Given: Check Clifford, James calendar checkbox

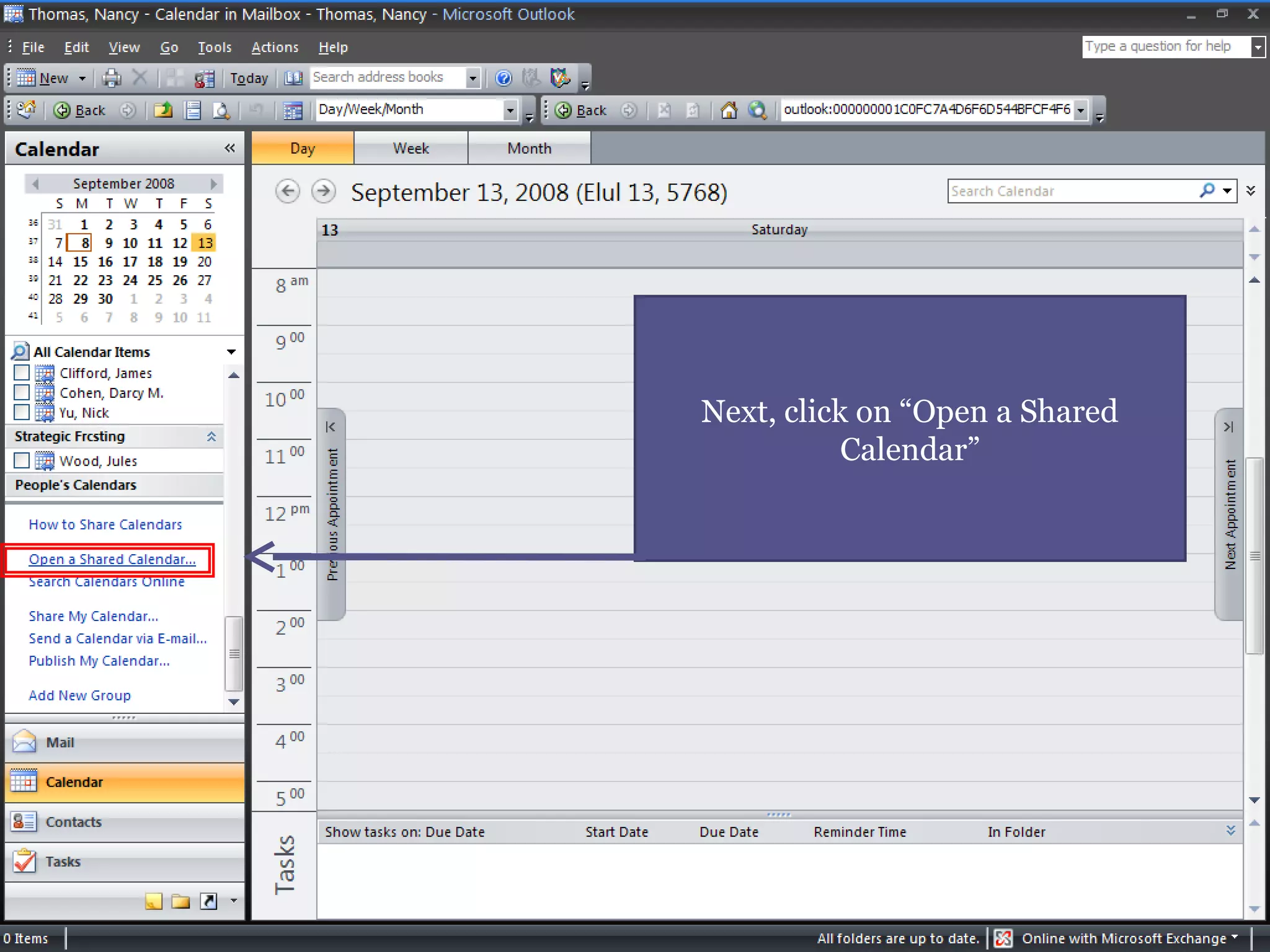Looking at the screenshot, I should [22, 372].
